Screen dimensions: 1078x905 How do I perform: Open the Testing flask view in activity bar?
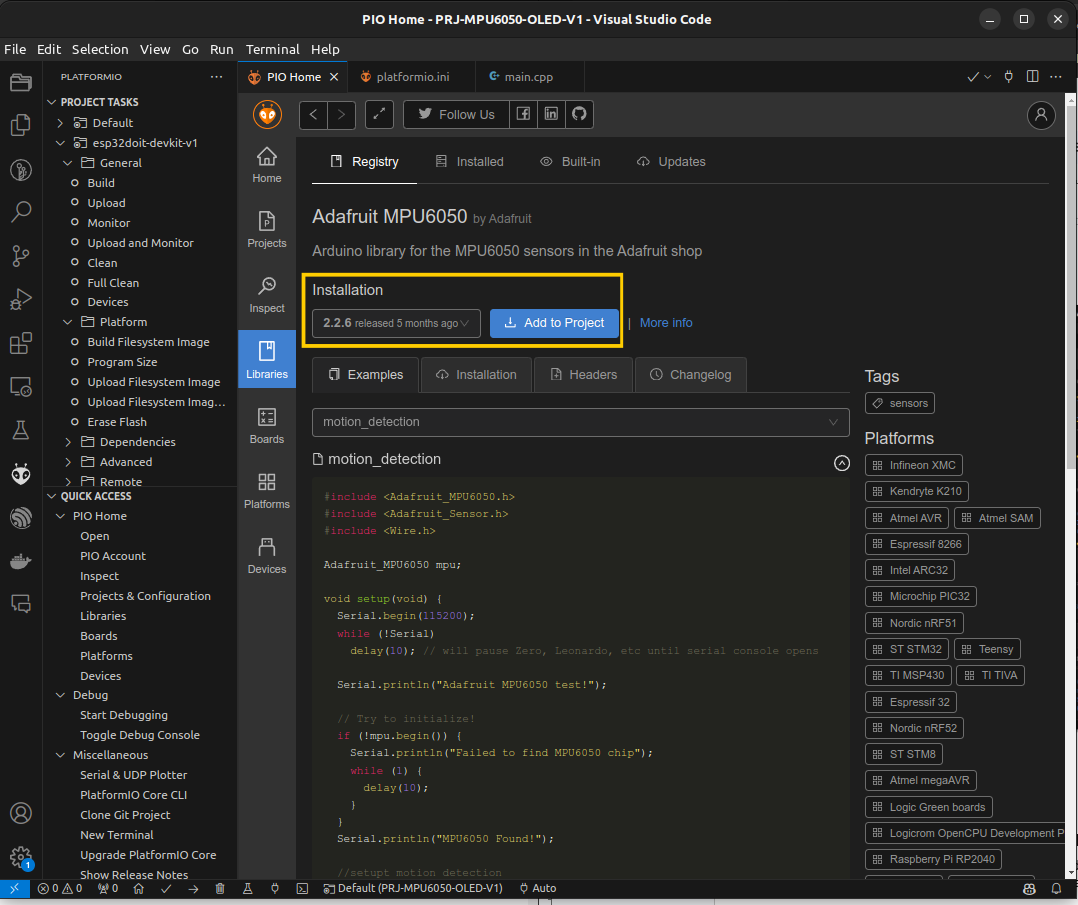pyautogui.click(x=21, y=430)
